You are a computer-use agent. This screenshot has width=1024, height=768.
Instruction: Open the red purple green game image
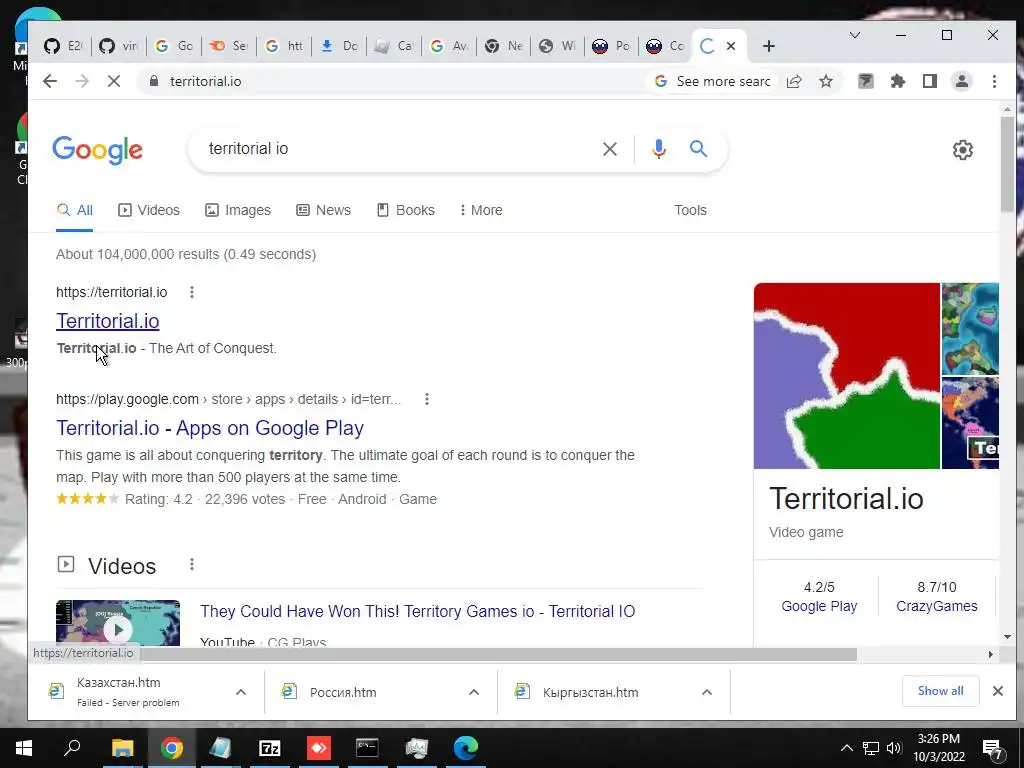(x=846, y=376)
